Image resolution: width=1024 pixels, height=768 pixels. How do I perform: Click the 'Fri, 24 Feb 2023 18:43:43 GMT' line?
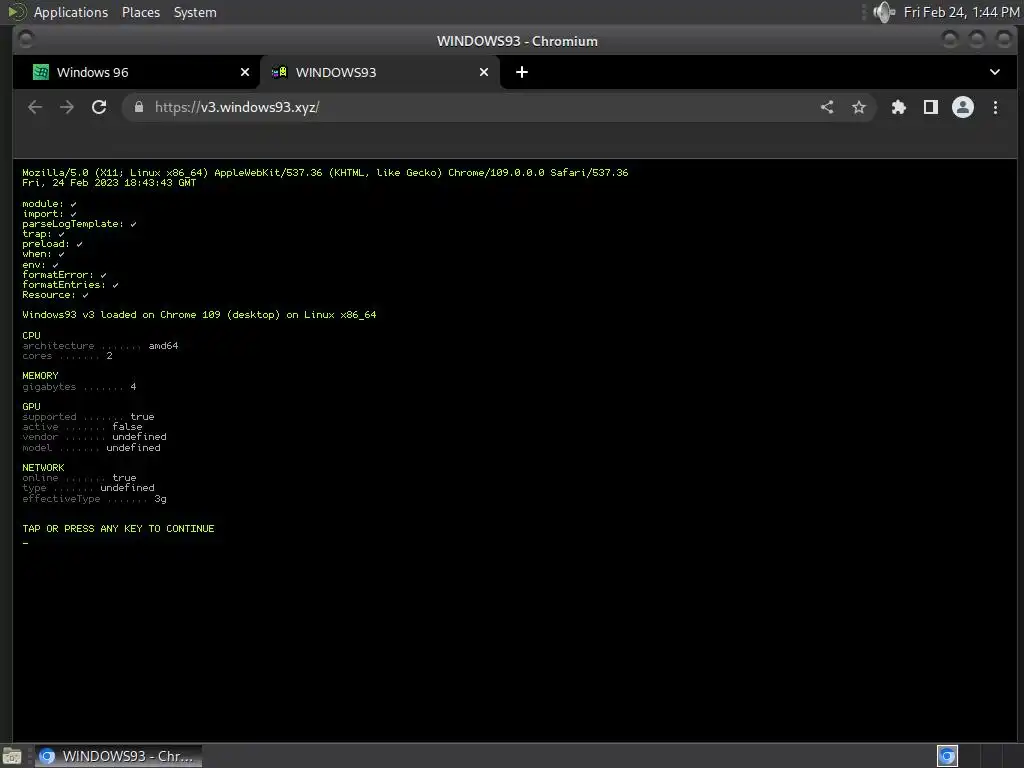[109, 183]
